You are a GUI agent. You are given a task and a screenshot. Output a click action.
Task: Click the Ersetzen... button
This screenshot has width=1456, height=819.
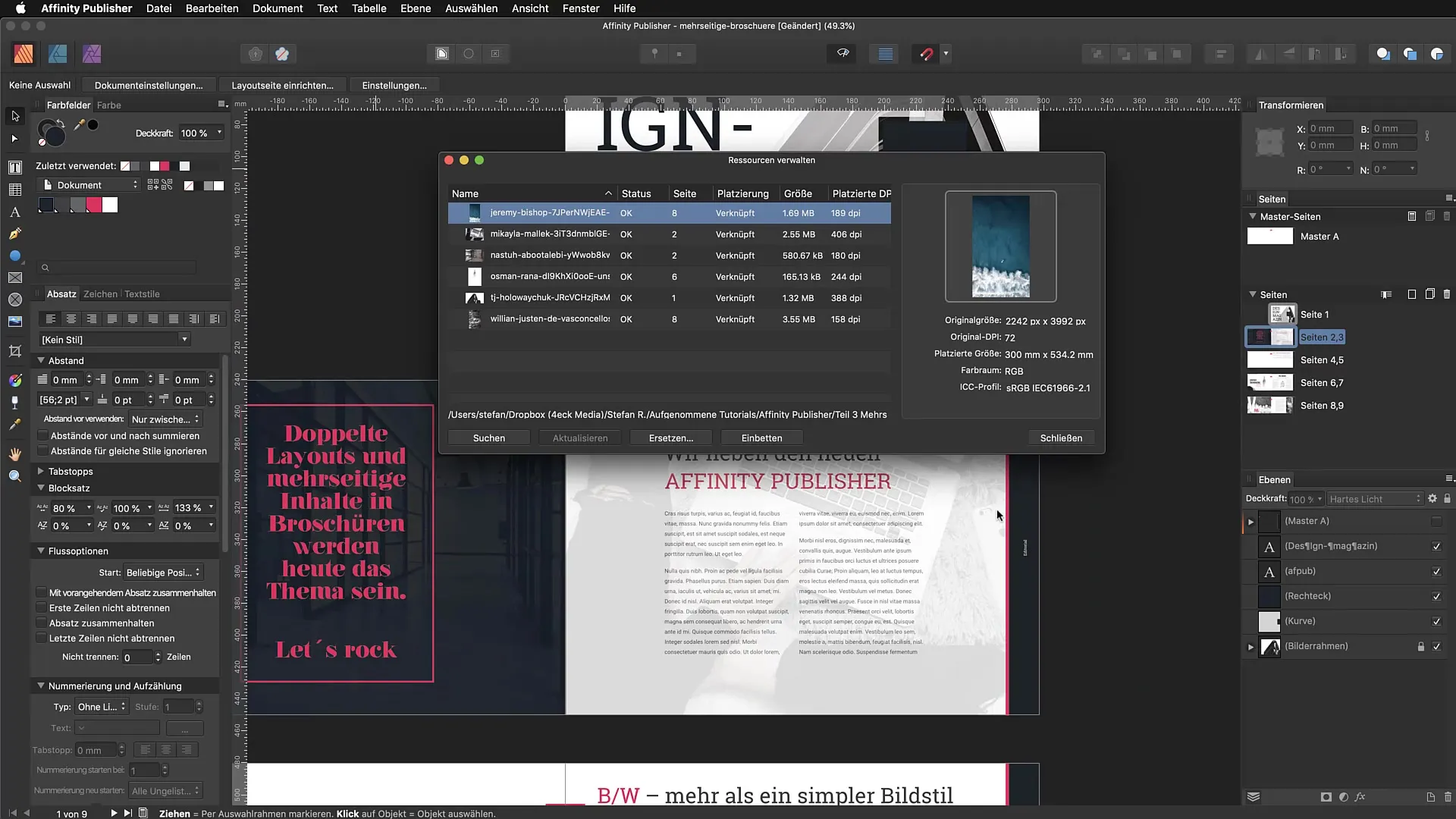click(671, 438)
